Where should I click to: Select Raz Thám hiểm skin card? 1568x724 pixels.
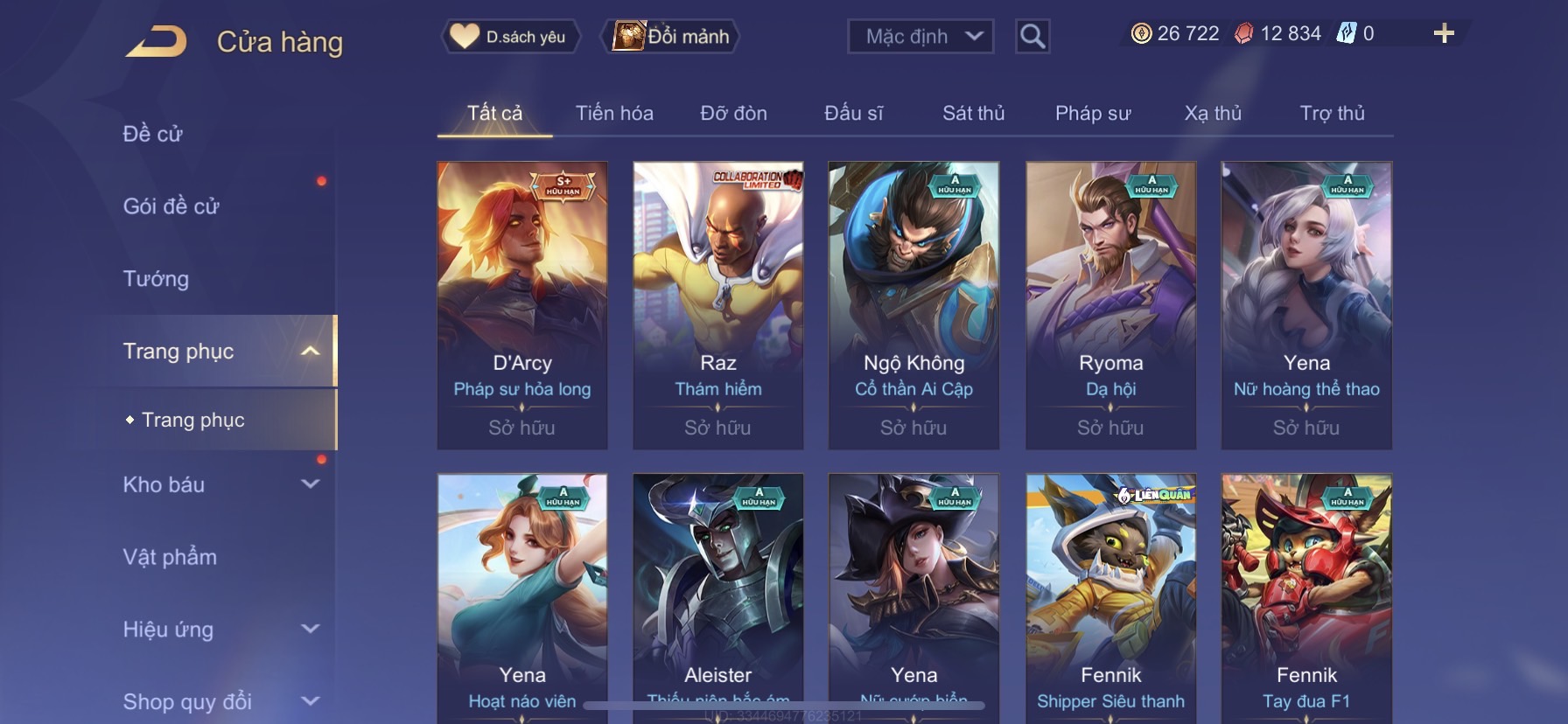click(x=718, y=305)
